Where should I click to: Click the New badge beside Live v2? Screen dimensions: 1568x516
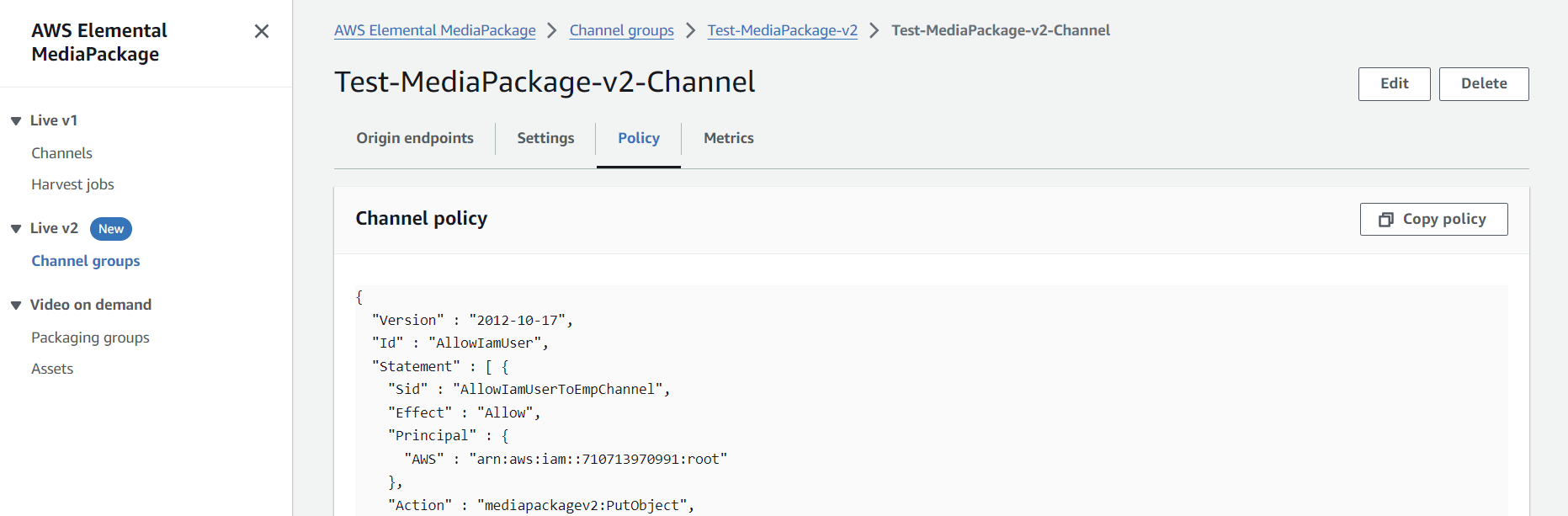tap(111, 229)
